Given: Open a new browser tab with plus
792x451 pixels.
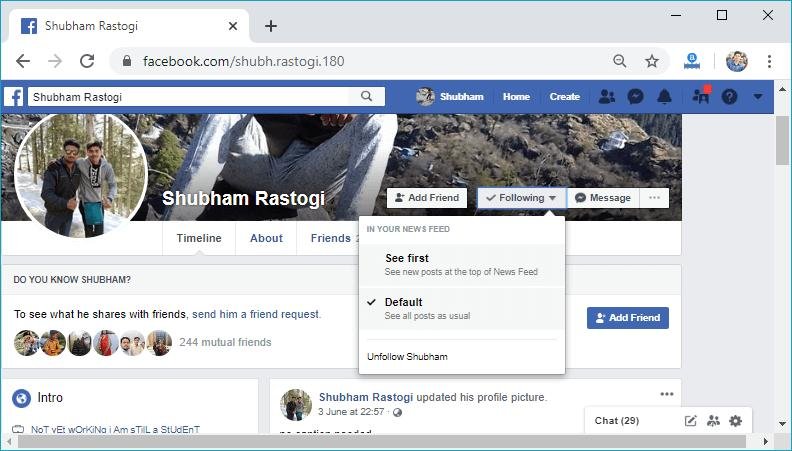Looking at the screenshot, I should tap(271, 26).
